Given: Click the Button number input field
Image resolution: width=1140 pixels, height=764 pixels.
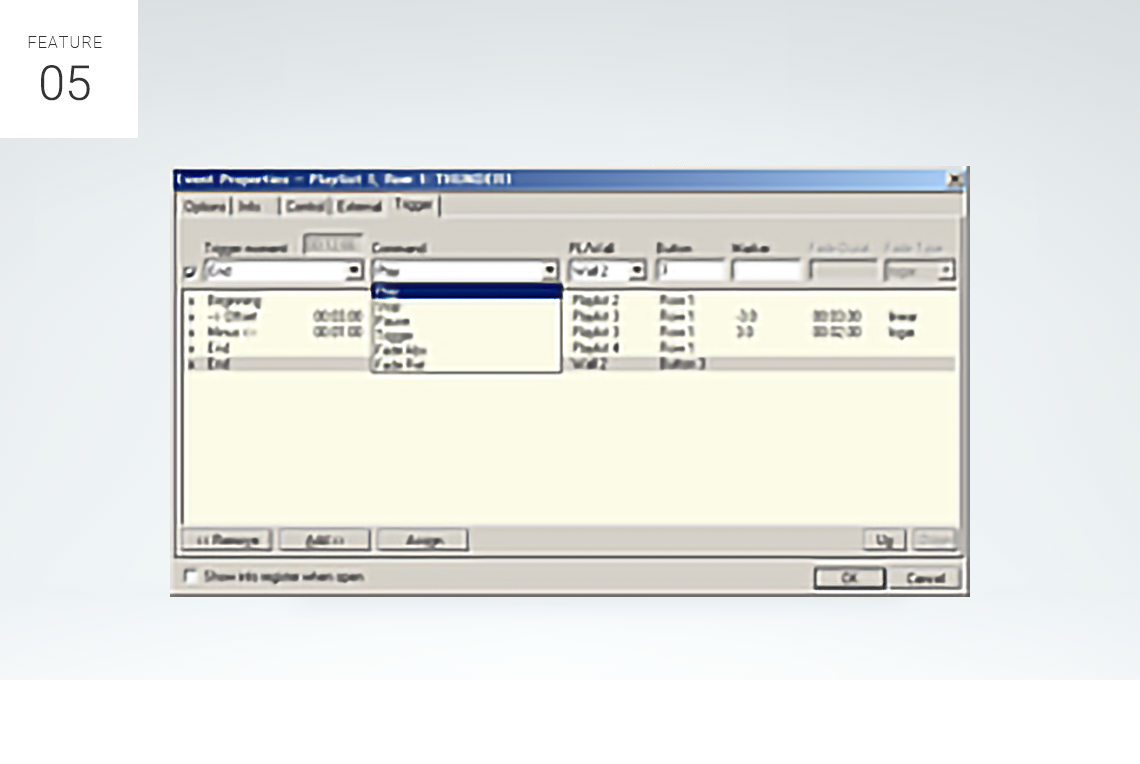Looking at the screenshot, I should [690, 271].
